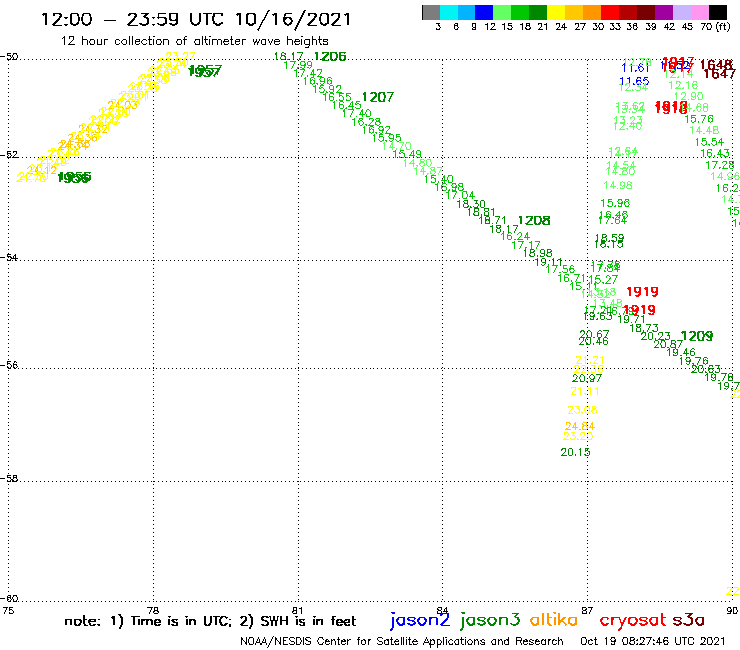The image size is (740, 650).
Task: Click the cryosat satellite legend label
Action: 633,621
